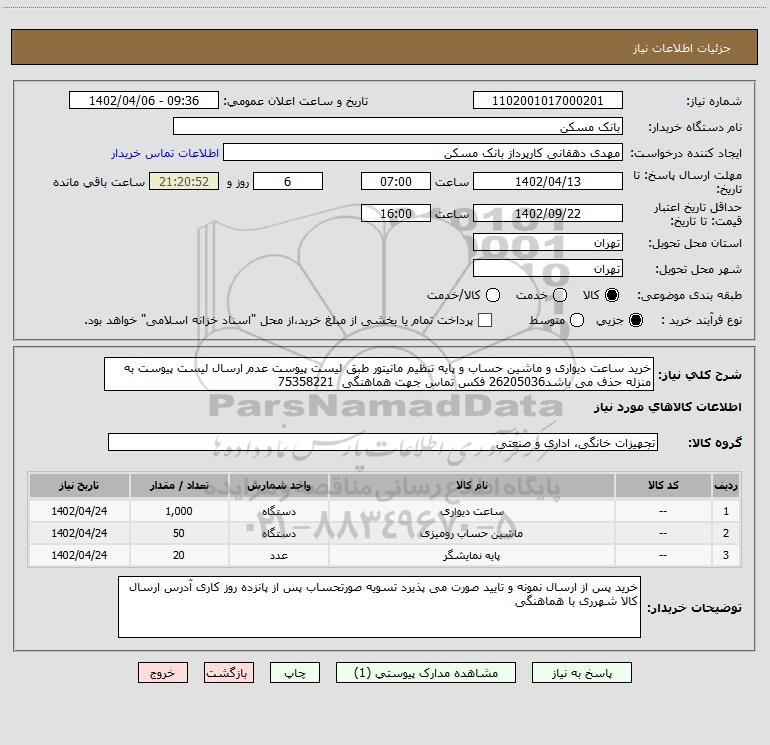Click the شرح کلی نیاز description box
Image resolution: width=770 pixels, height=745 pixels.
379,374
